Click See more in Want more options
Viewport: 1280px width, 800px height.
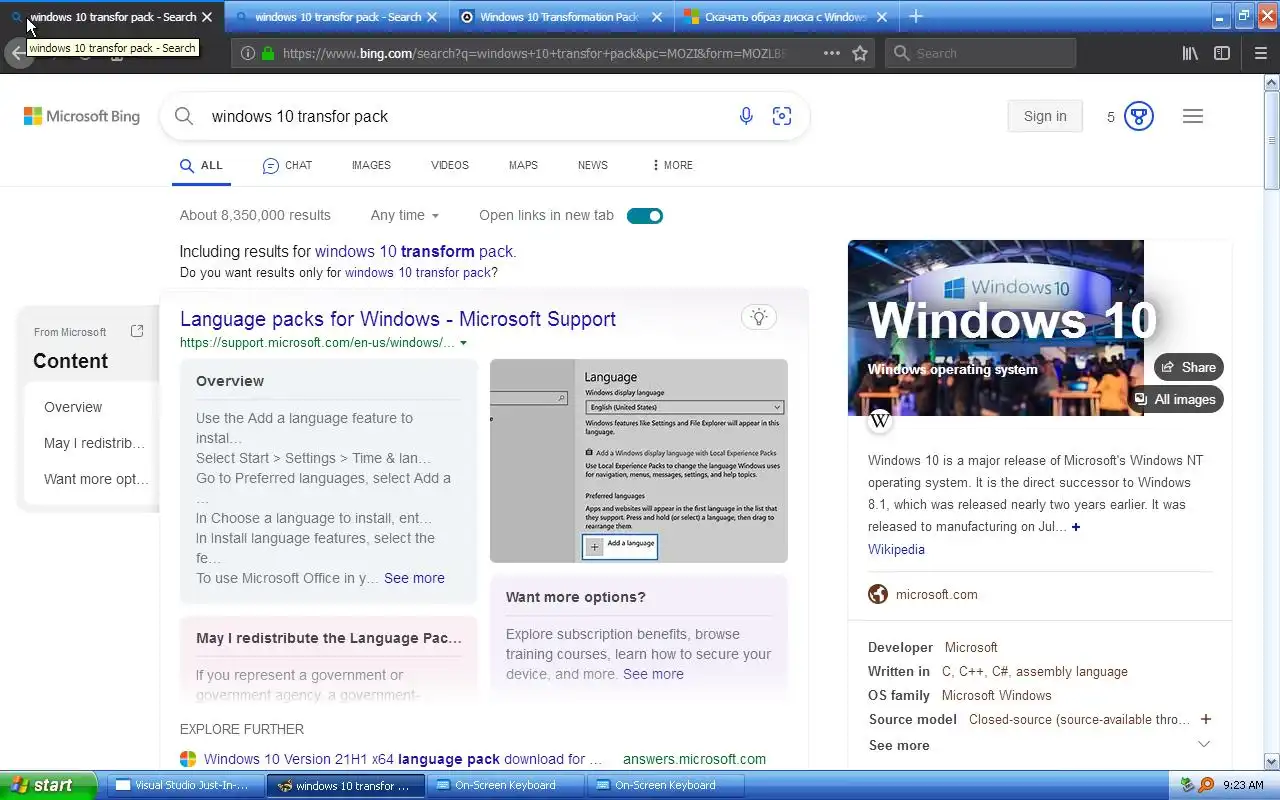[653, 674]
